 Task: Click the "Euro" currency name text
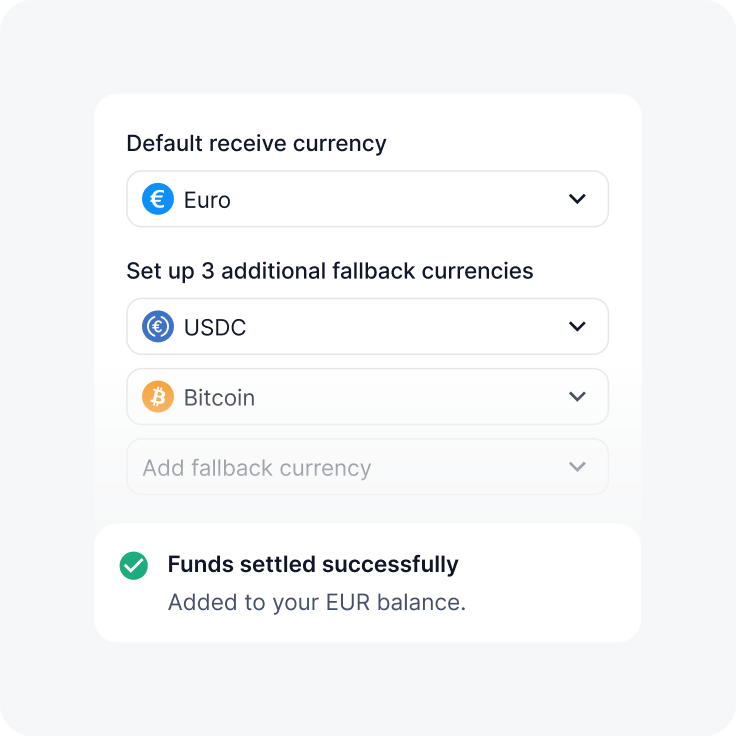click(x=207, y=200)
